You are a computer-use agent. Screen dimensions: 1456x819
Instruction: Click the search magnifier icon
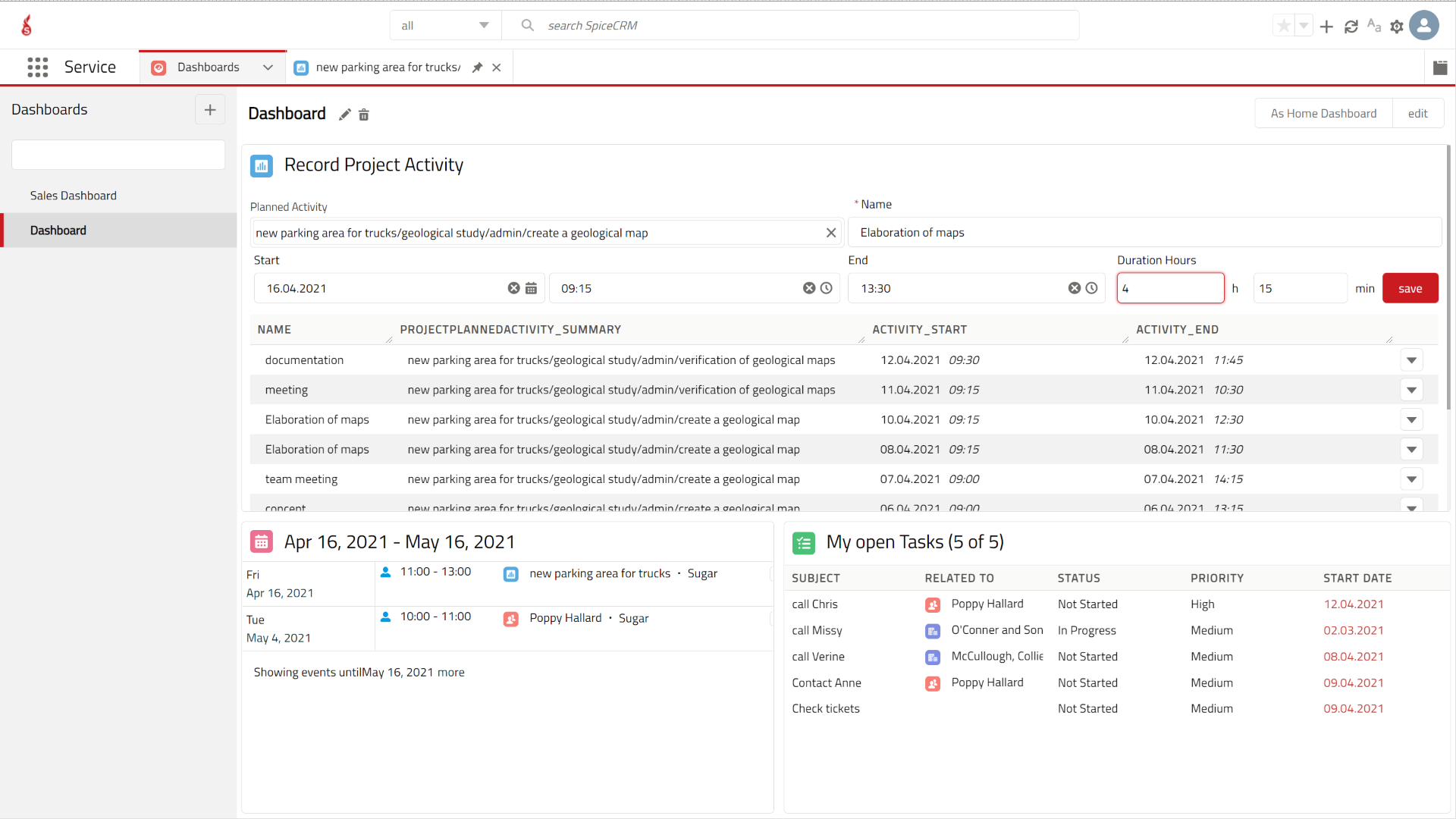(527, 25)
